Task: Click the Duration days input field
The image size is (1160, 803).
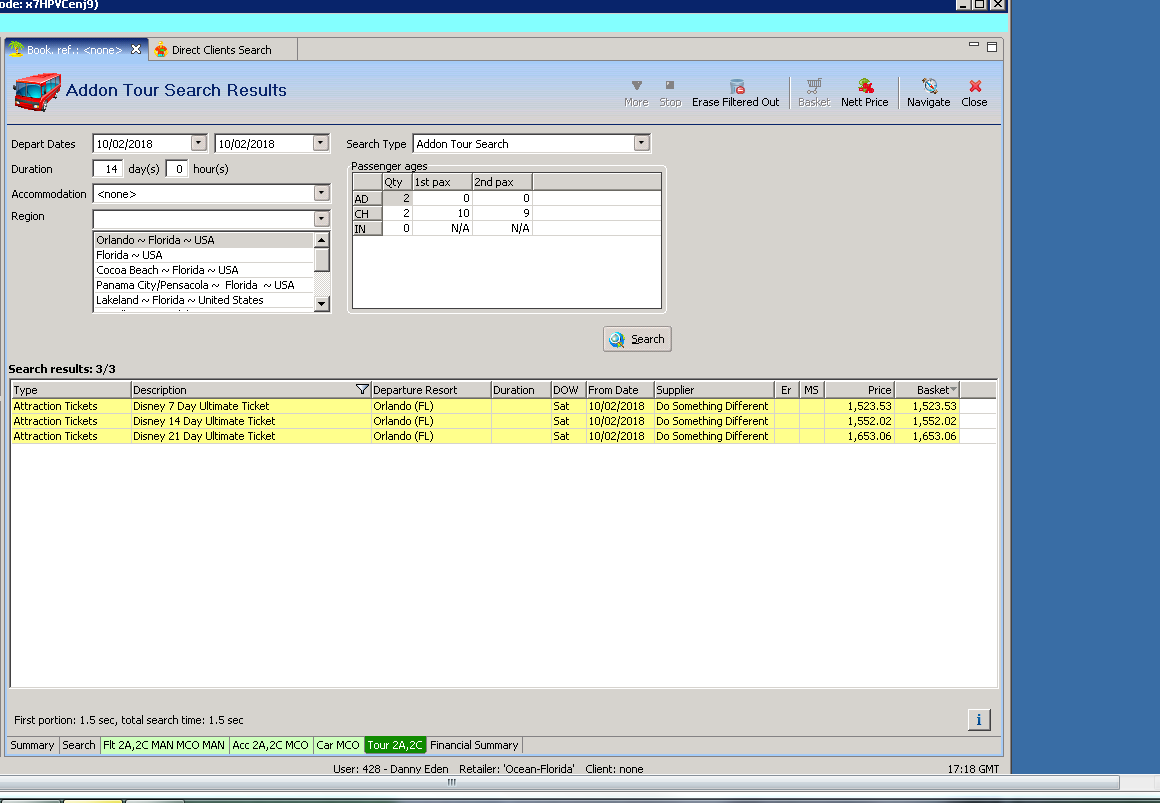Action: pos(108,169)
